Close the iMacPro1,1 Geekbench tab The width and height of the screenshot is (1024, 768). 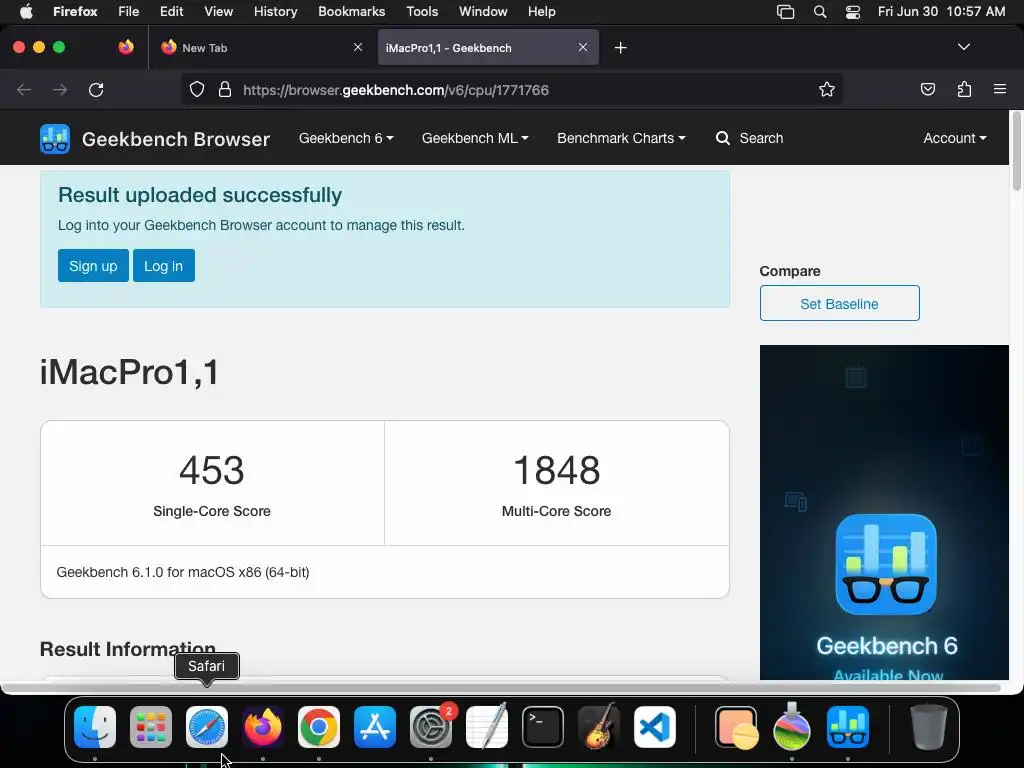click(x=583, y=47)
